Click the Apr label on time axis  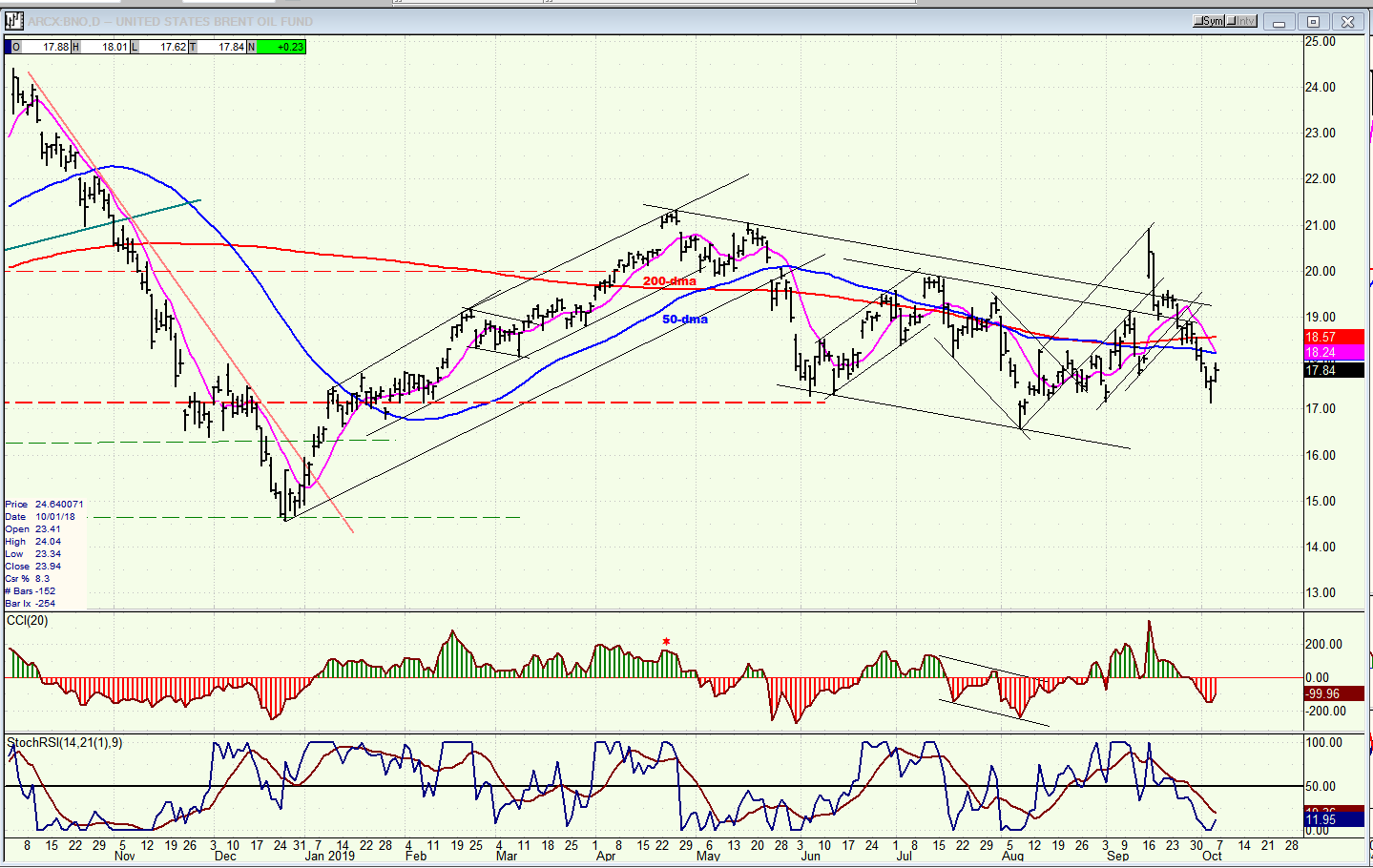605,857
